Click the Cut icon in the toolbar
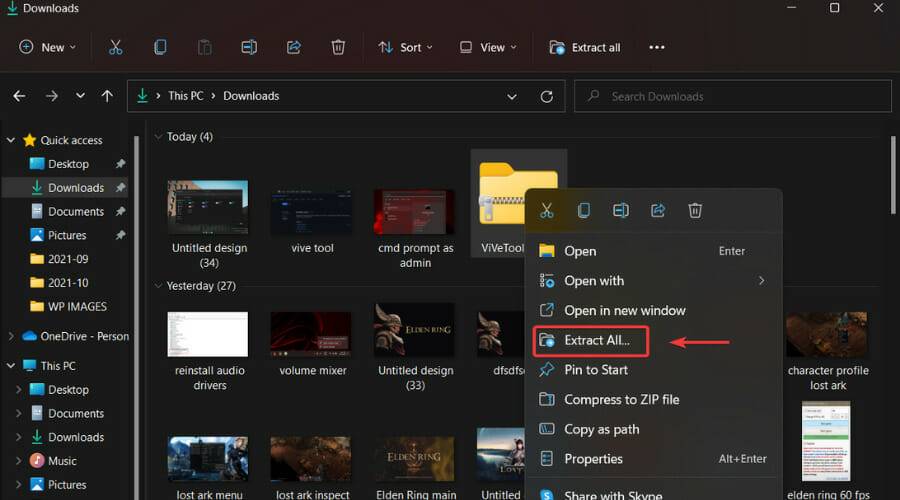900x500 pixels. click(115, 47)
